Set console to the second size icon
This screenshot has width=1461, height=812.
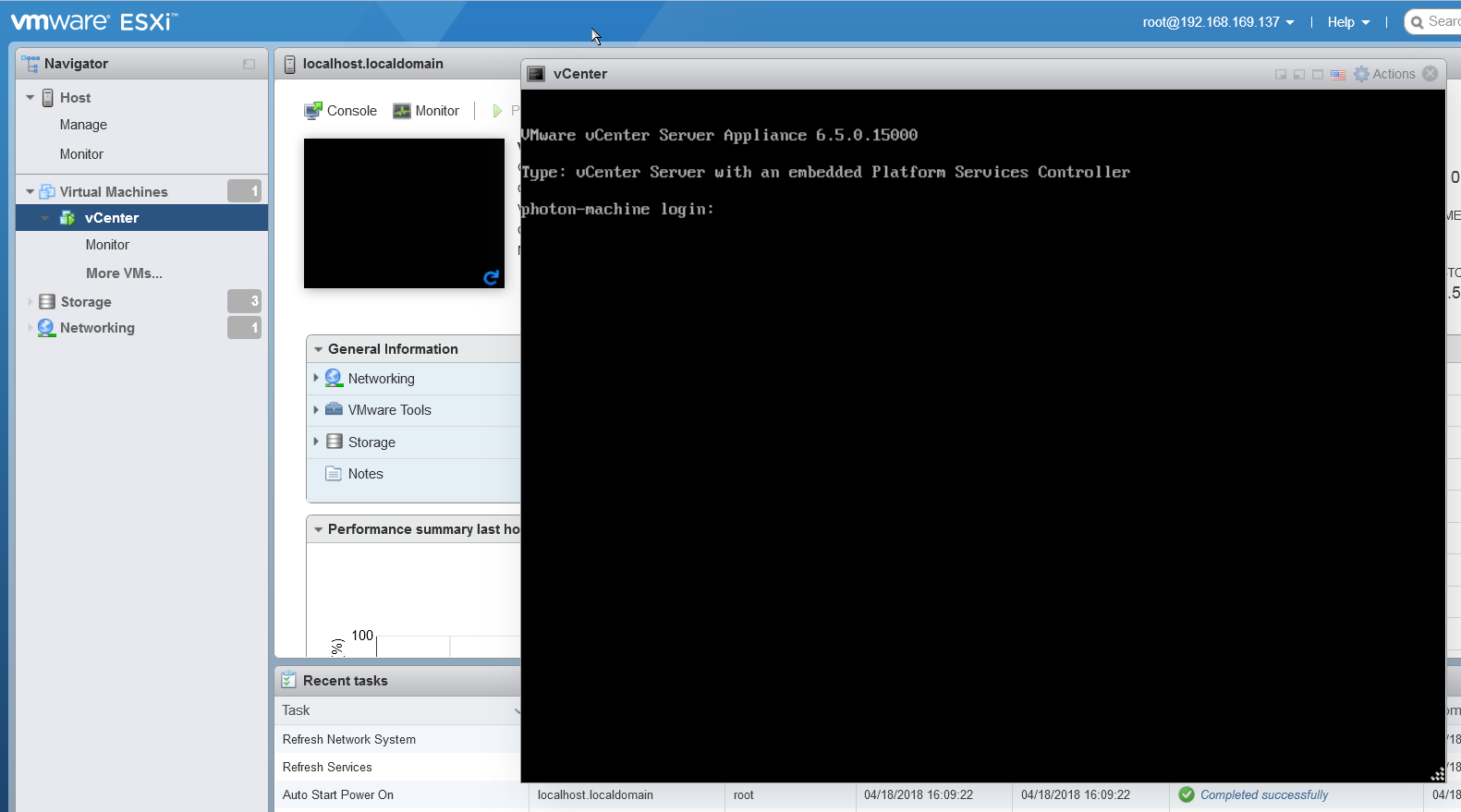coord(1299,75)
